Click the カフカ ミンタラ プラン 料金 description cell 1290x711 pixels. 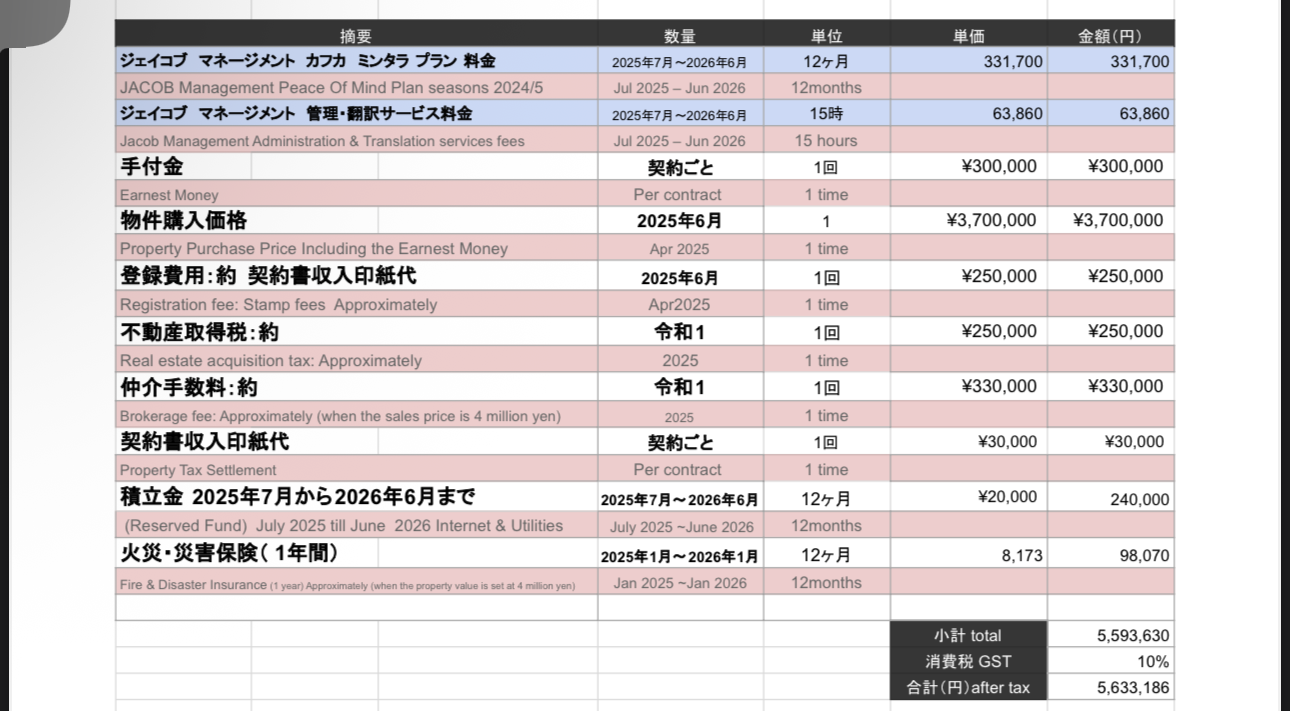point(356,61)
